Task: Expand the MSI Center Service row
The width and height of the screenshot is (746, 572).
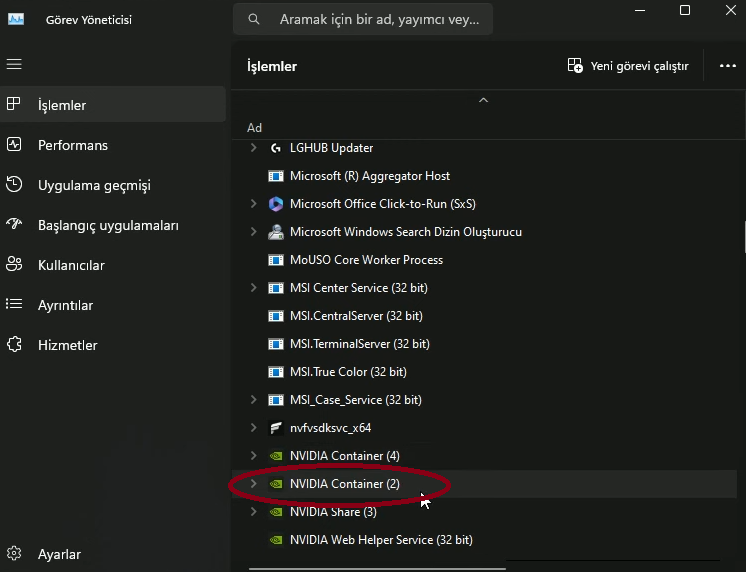Action: click(x=253, y=288)
